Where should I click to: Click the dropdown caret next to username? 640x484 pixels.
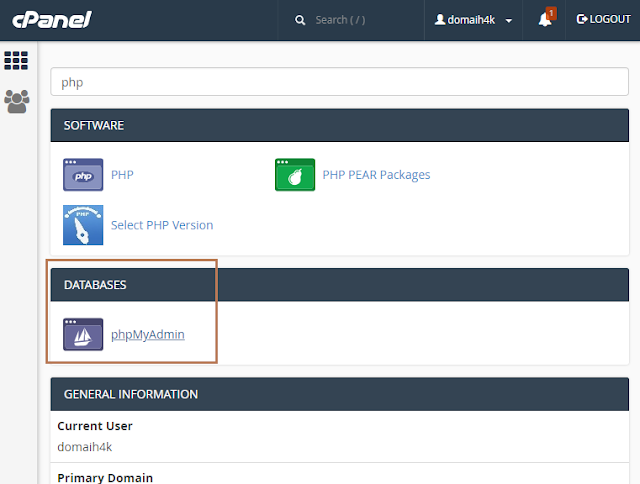tap(509, 20)
